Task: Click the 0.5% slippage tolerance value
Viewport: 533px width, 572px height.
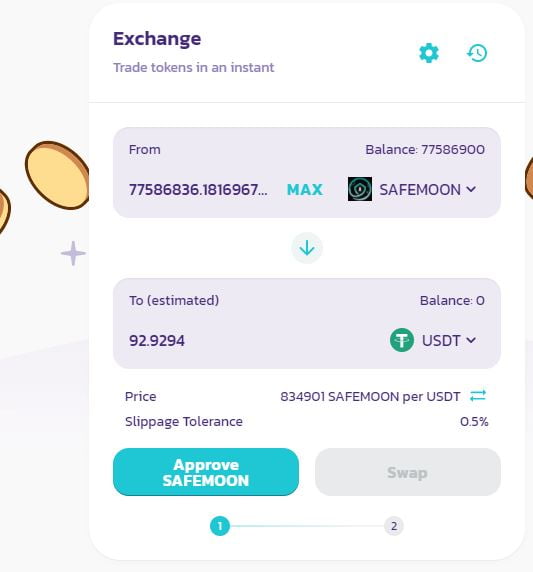Action: tap(474, 422)
